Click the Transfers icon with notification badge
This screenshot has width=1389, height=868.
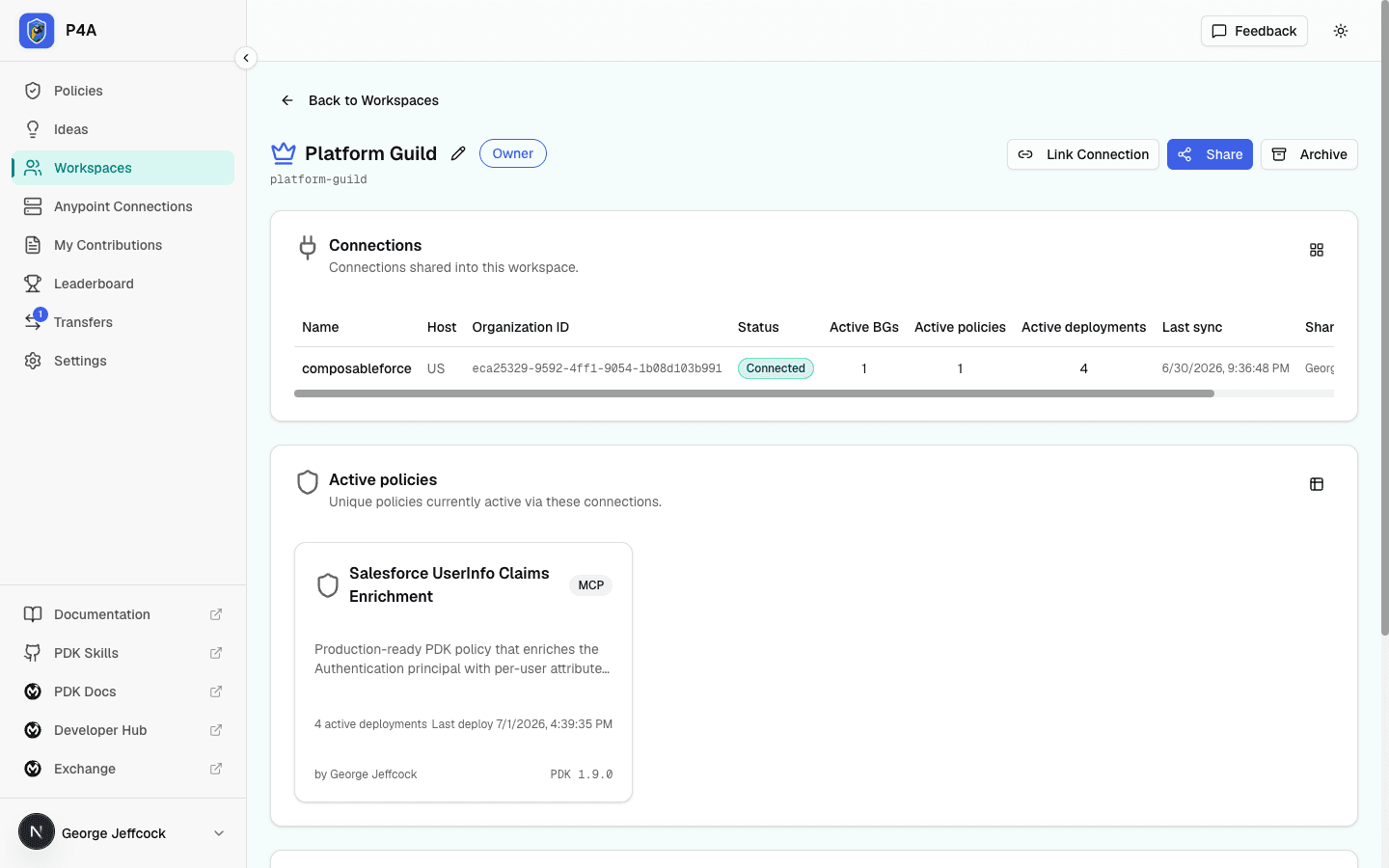pos(34,320)
